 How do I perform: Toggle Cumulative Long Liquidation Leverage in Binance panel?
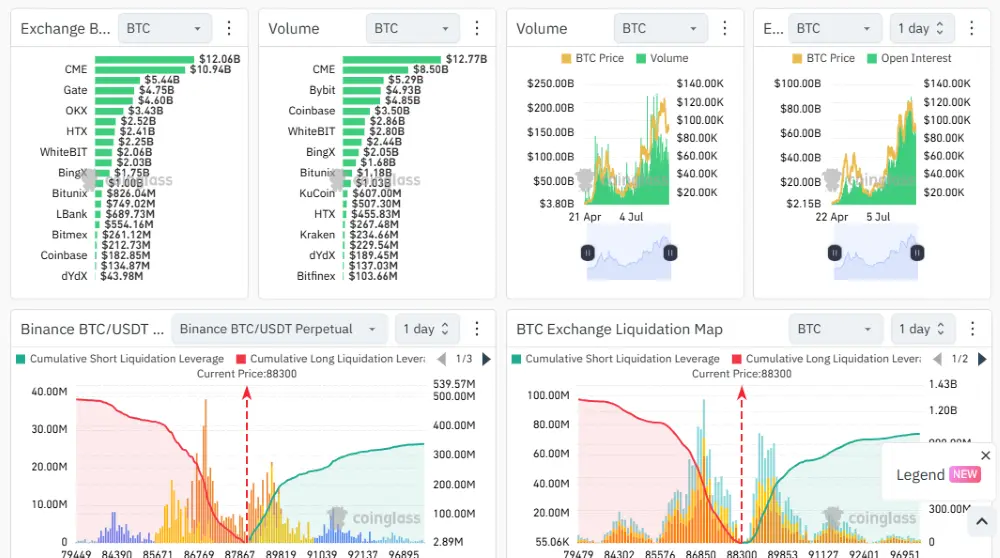[330, 359]
